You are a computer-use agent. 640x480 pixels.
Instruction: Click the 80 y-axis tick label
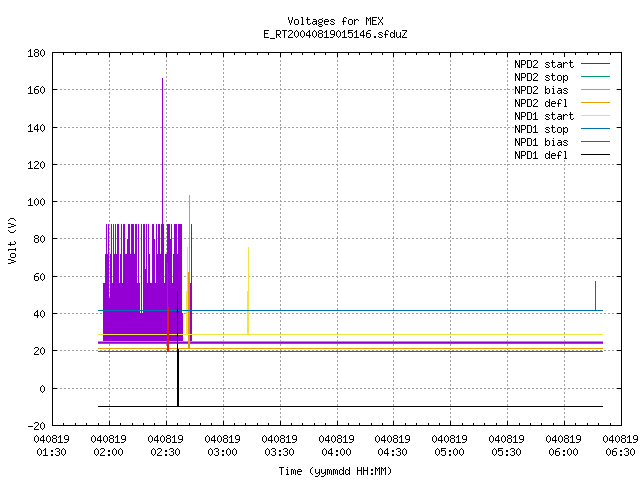[39, 239]
